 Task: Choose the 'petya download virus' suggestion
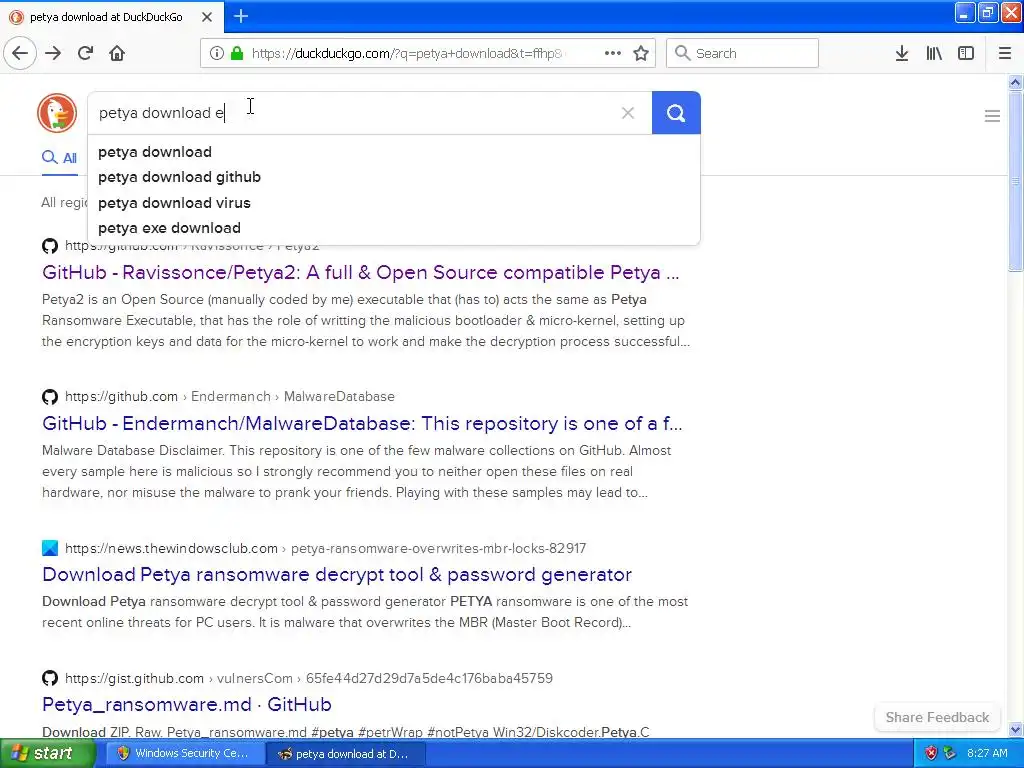click(x=174, y=203)
